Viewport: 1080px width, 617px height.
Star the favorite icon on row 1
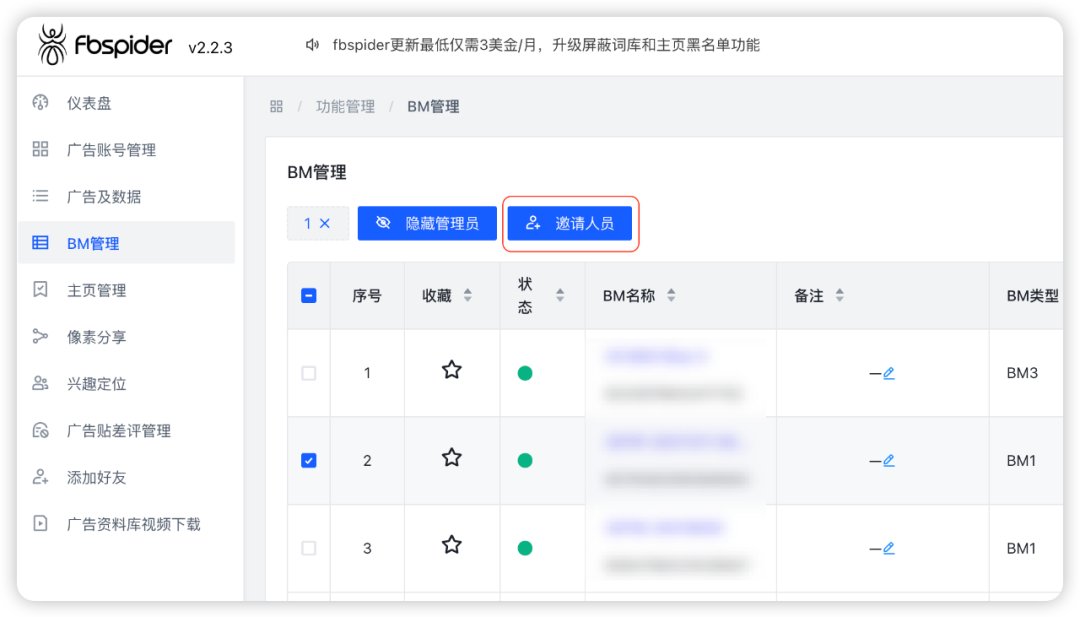(451, 369)
